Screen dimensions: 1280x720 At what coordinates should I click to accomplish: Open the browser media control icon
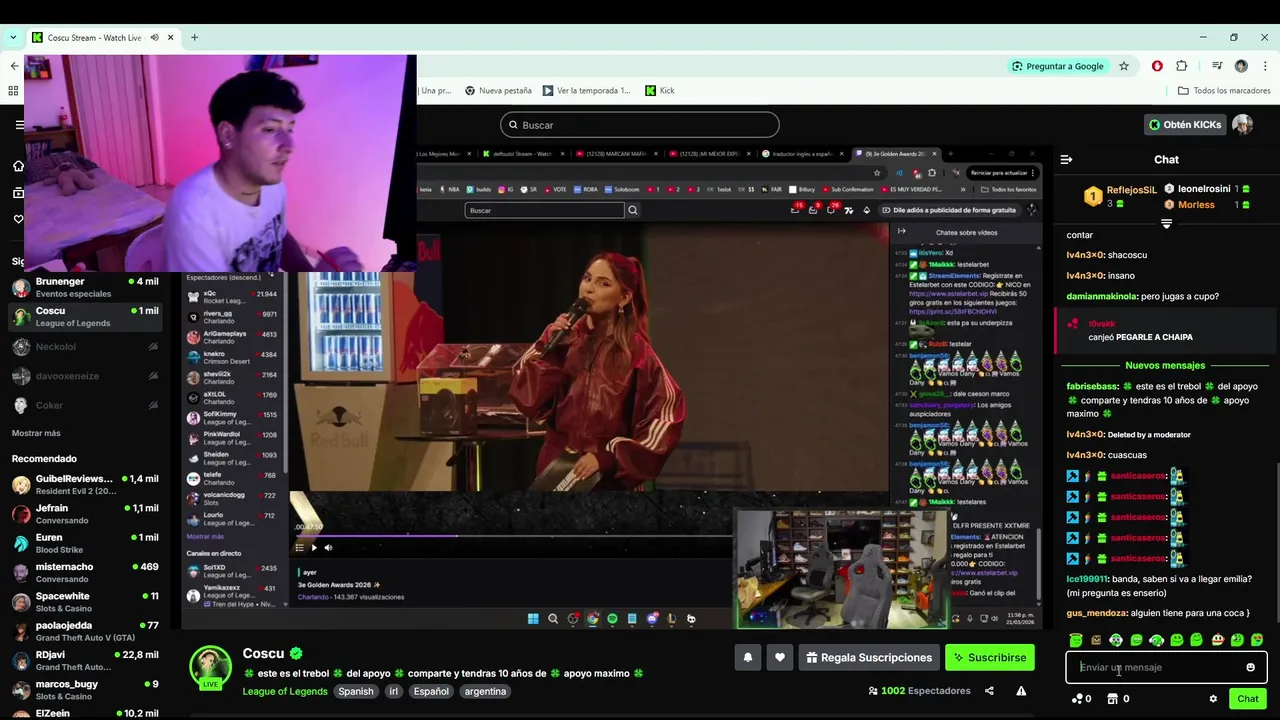(1217, 66)
